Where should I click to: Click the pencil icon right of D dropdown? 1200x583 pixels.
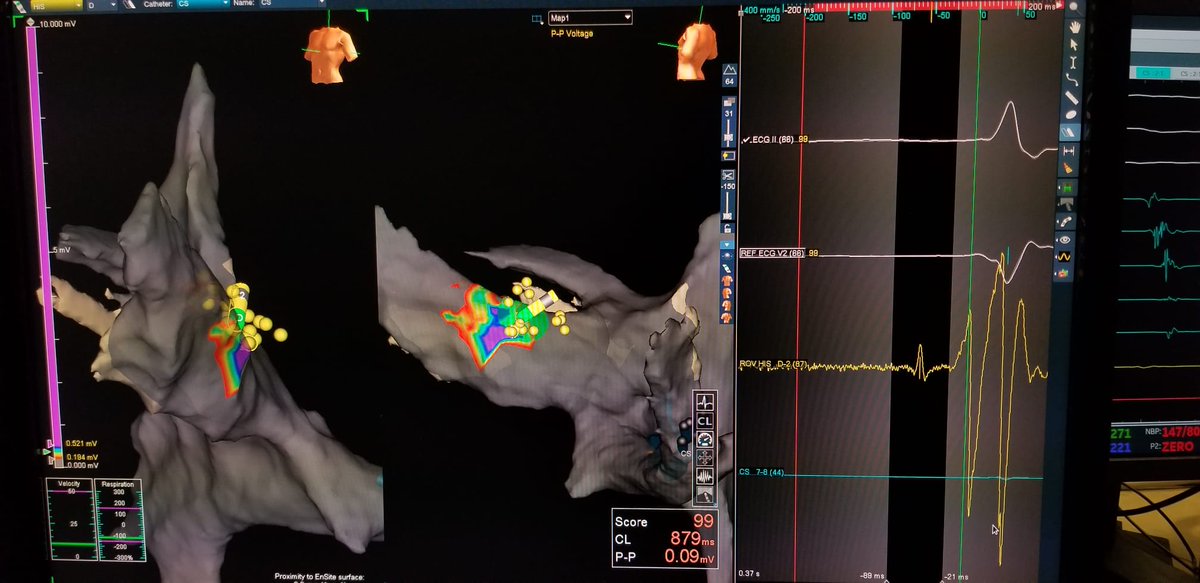[130, 6]
